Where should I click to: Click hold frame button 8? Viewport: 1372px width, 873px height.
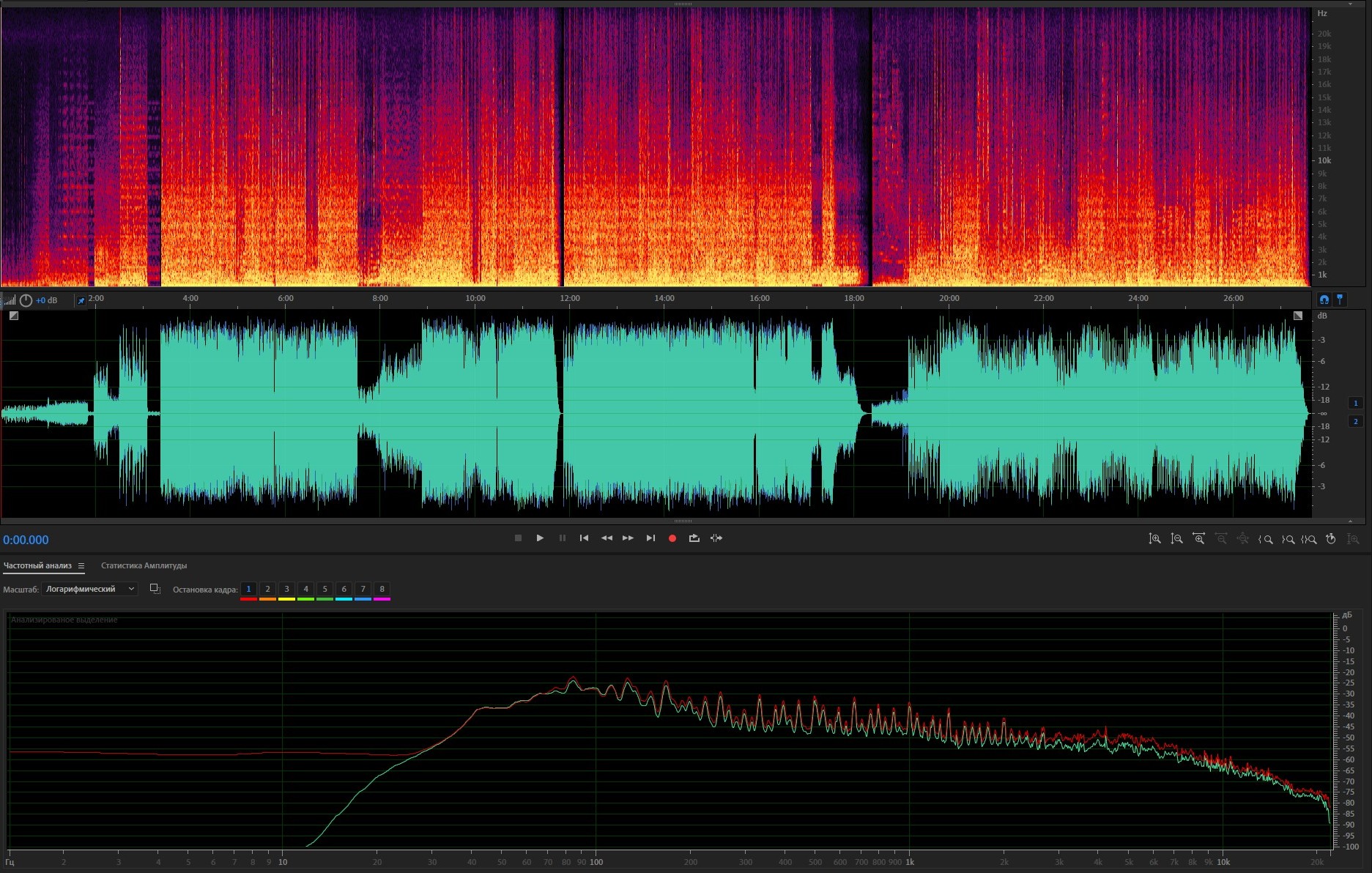tap(382, 589)
